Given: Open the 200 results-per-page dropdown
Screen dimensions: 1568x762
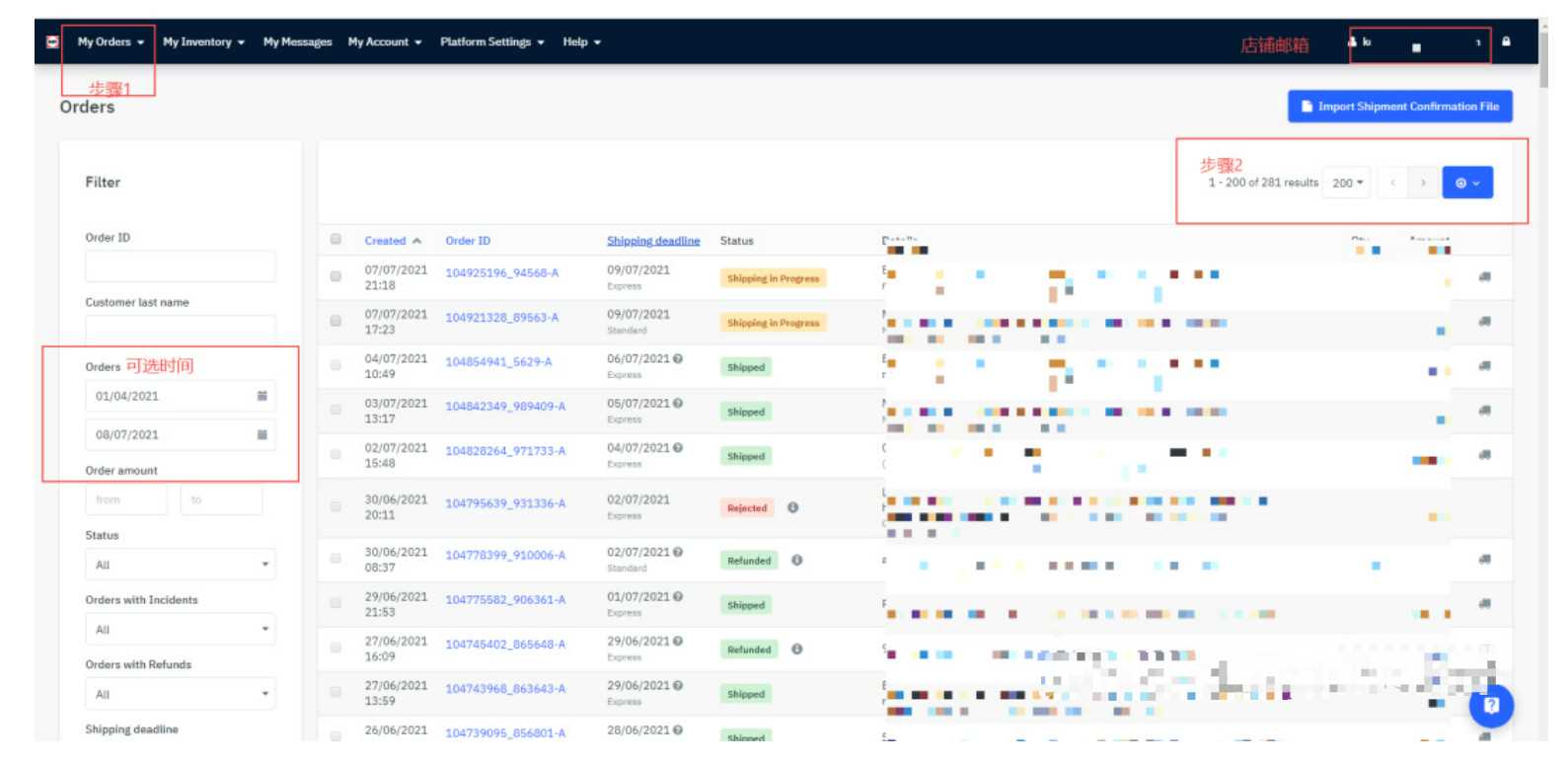Looking at the screenshot, I should (x=1347, y=183).
